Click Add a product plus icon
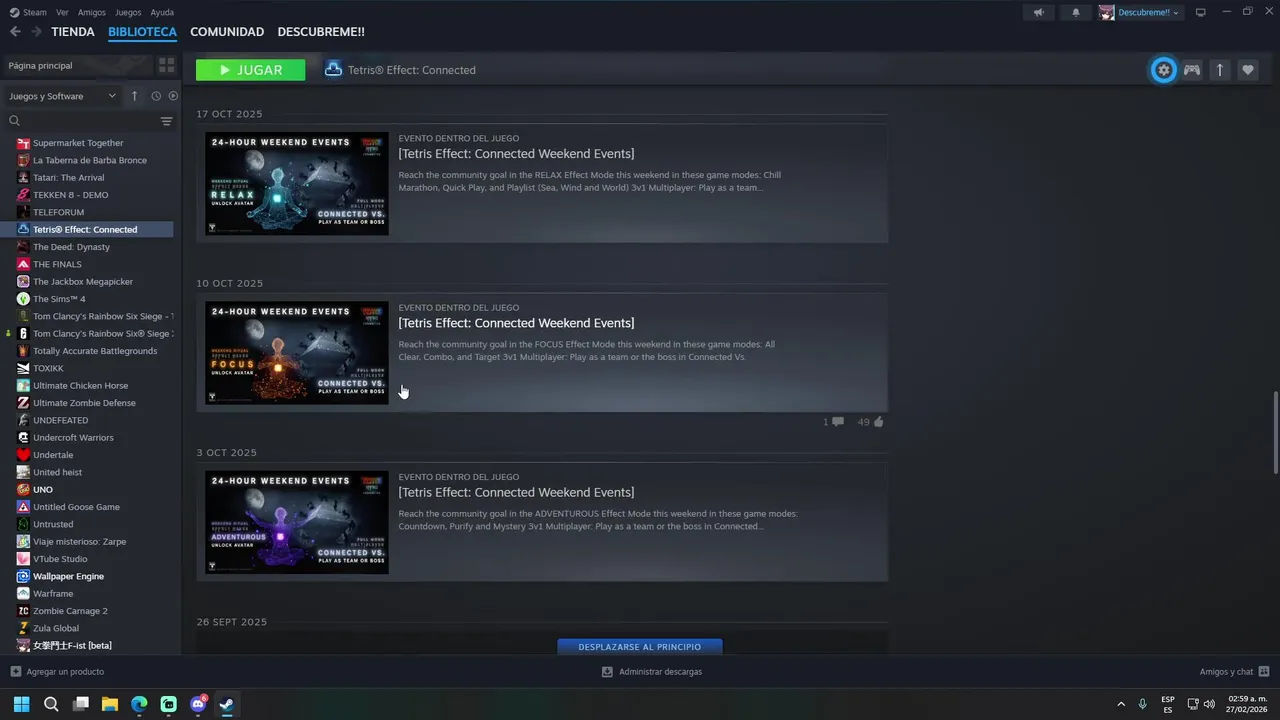The image size is (1280, 720). point(15,672)
